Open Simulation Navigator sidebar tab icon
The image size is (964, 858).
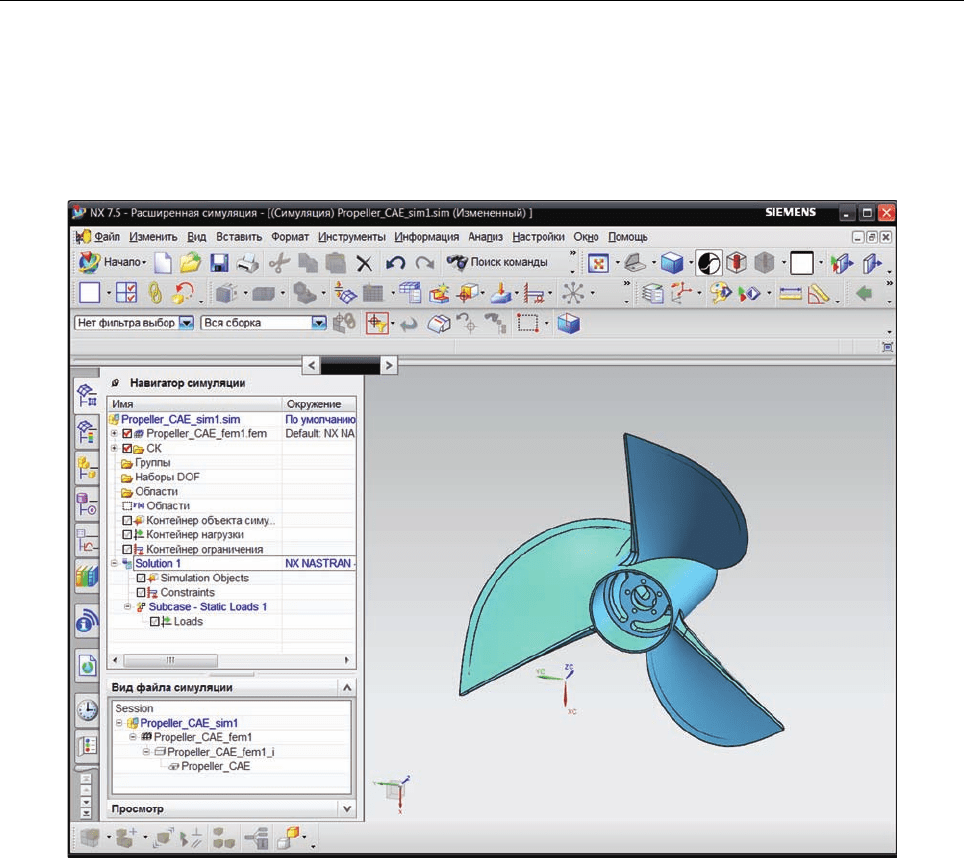87,395
